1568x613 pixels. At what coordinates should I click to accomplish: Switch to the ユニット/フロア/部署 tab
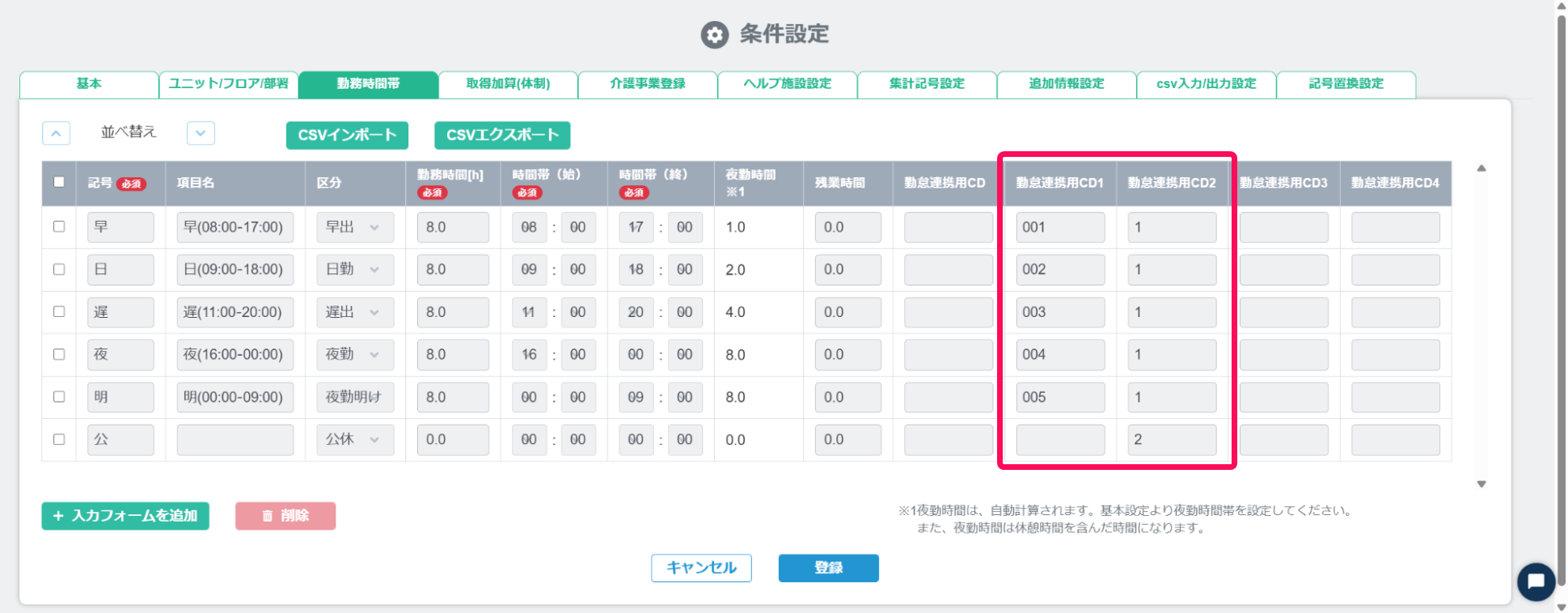pyautogui.click(x=228, y=84)
